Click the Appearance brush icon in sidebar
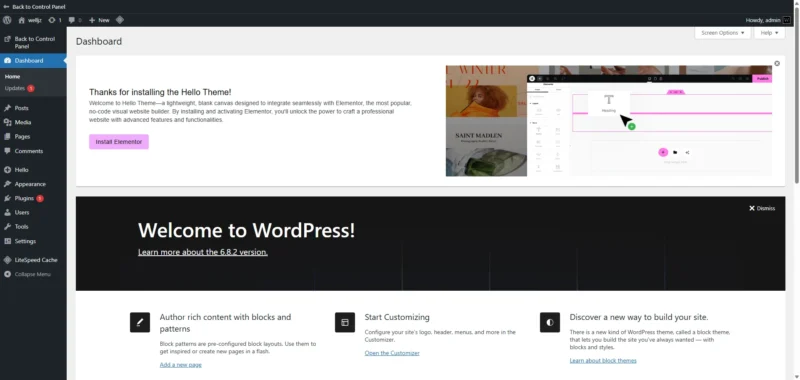The height and width of the screenshot is (380, 800). (7, 184)
